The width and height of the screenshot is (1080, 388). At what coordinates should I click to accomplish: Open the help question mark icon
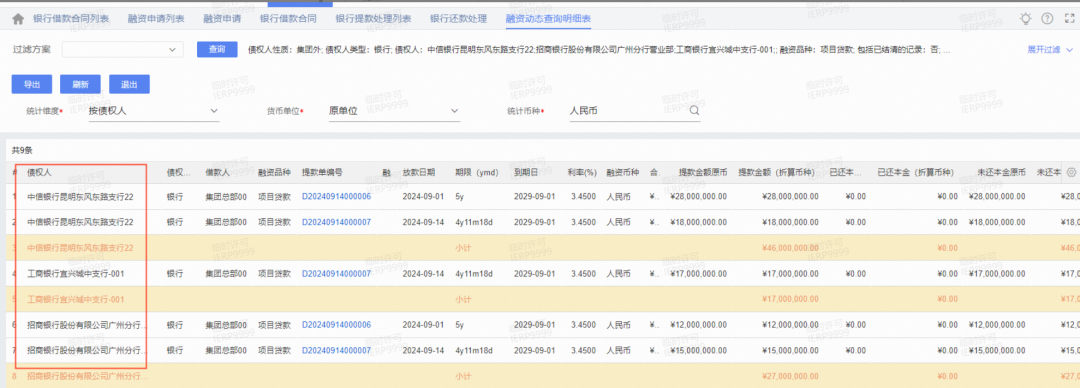pos(1047,19)
